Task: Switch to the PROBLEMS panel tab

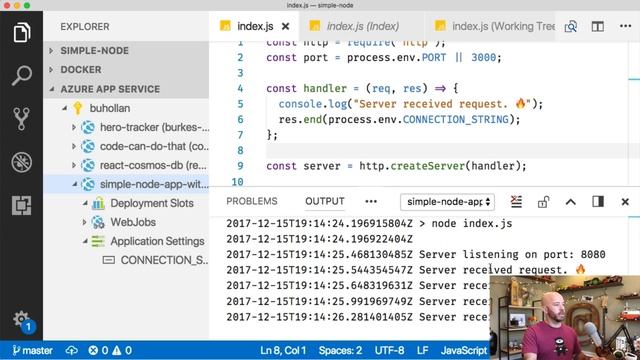Action: click(x=252, y=201)
